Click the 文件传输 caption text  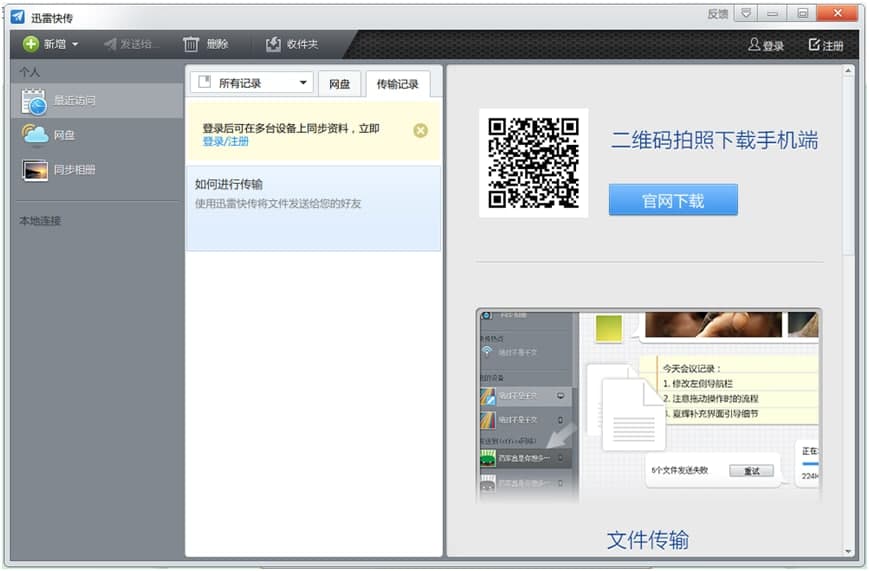(648, 539)
